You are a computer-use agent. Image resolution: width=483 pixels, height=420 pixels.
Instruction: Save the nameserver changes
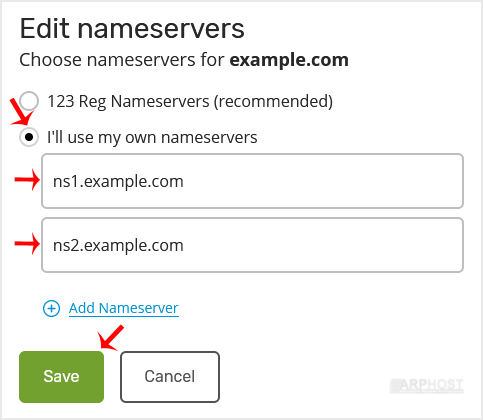61,377
